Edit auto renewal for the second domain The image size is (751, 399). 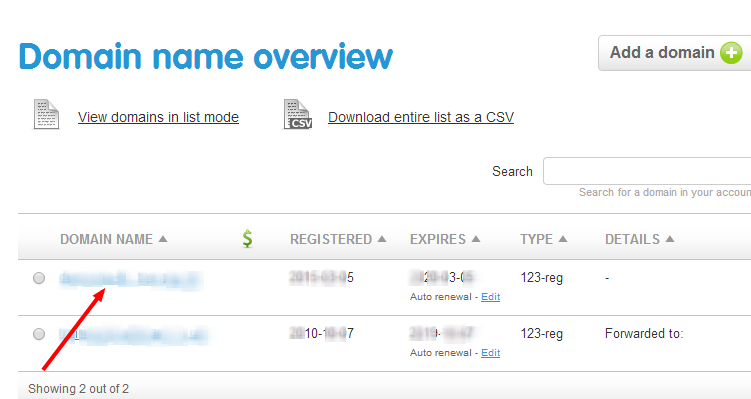[x=490, y=353]
